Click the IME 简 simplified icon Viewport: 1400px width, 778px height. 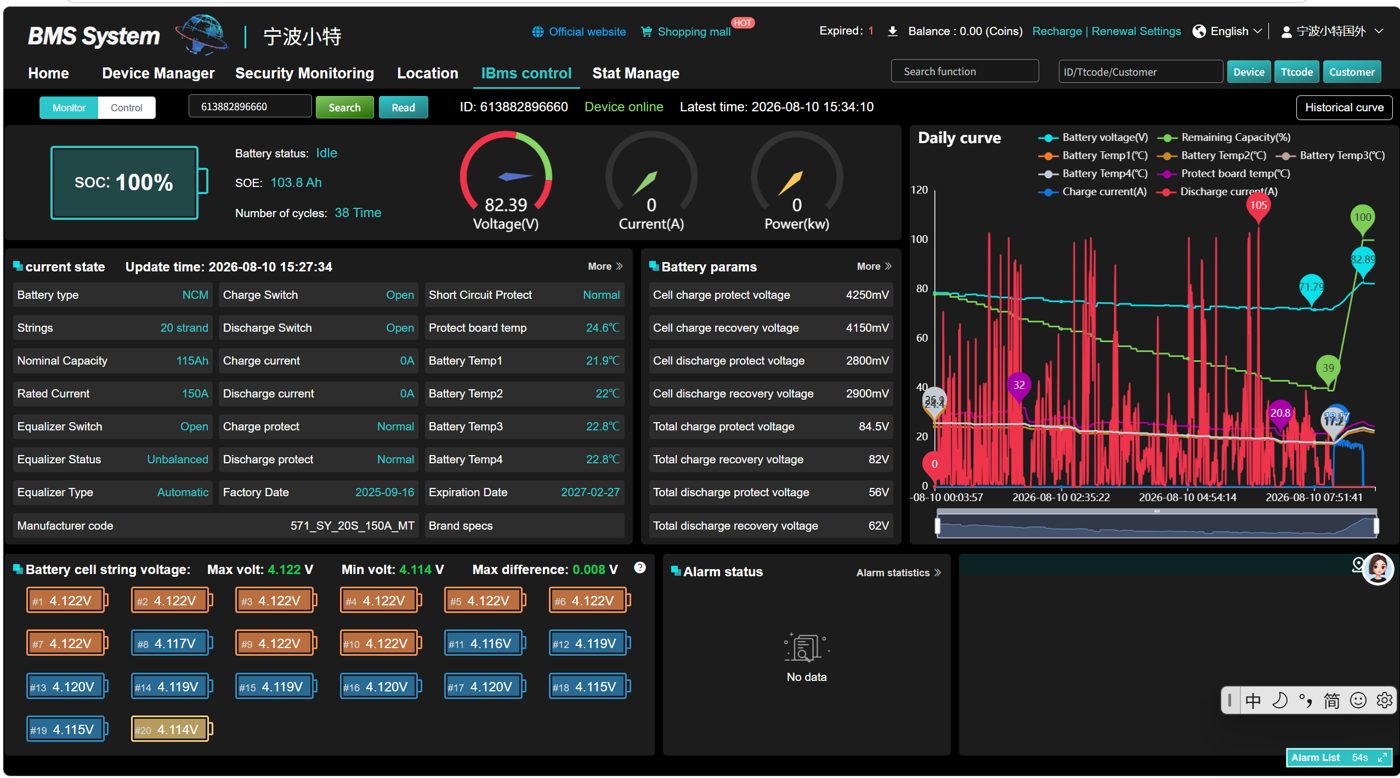[1332, 700]
